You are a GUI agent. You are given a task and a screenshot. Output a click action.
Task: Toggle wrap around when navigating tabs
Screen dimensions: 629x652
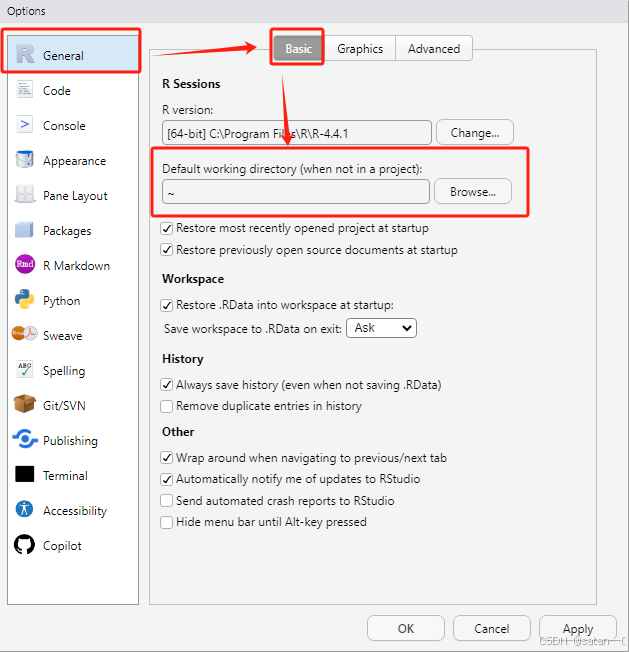click(x=167, y=458)
